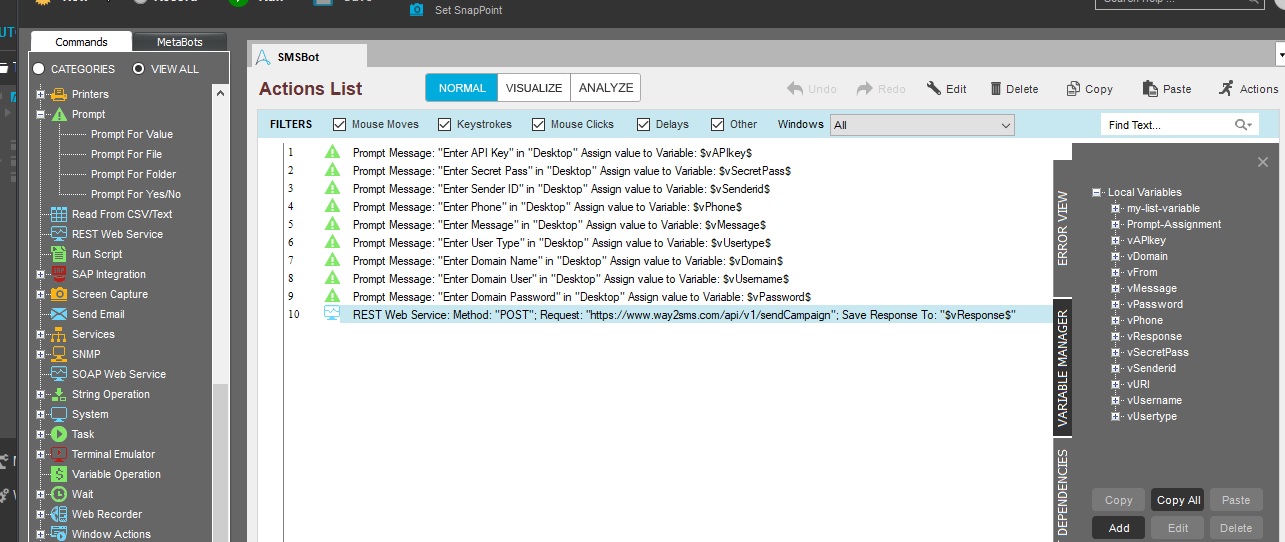Open the Actions running-man icon menu

click(1226, 88)
